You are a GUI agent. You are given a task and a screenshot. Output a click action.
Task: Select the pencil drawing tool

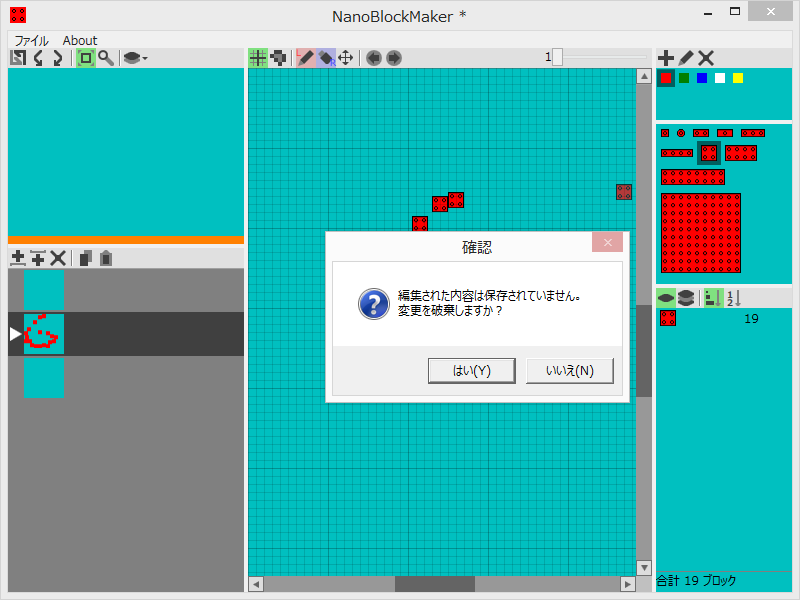(305, 57)
